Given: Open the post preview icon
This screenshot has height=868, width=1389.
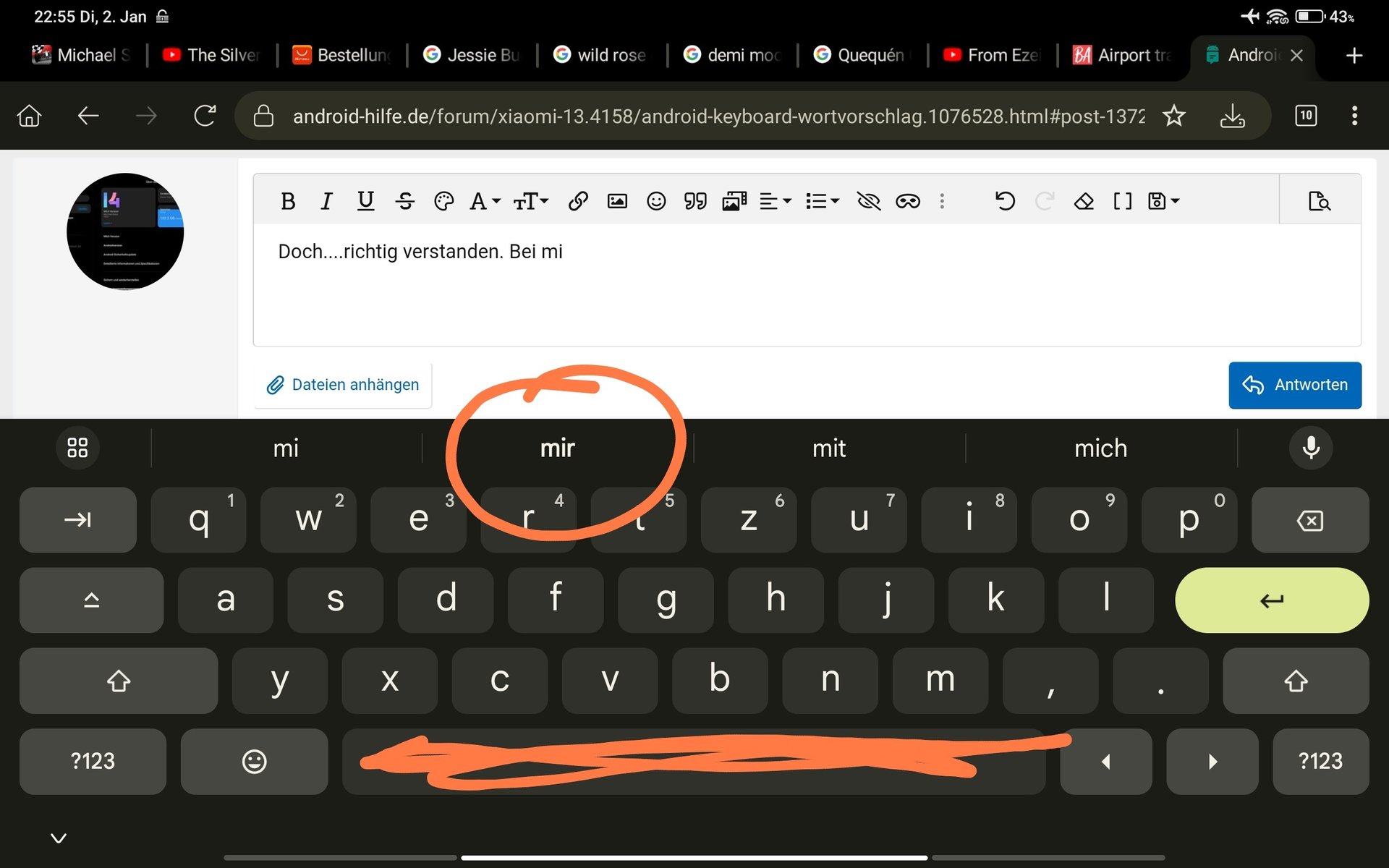Looking at the screenshot, I should click(x=1319, y=201).
